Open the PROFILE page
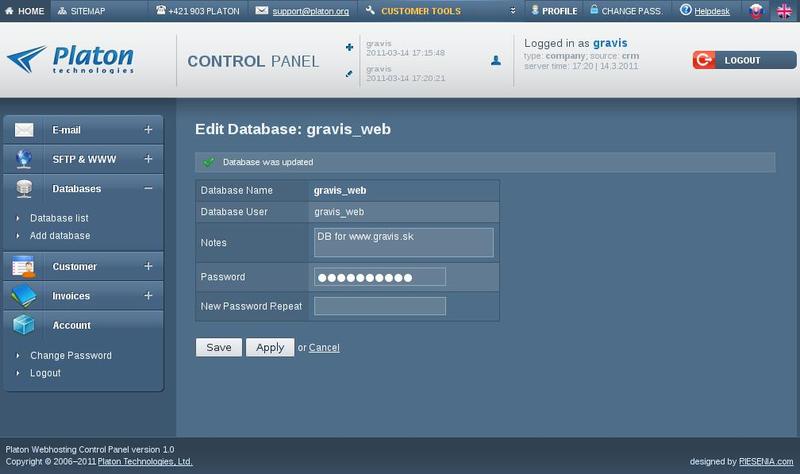The width and height of the screenshot is (800, 474). point(560,11)
